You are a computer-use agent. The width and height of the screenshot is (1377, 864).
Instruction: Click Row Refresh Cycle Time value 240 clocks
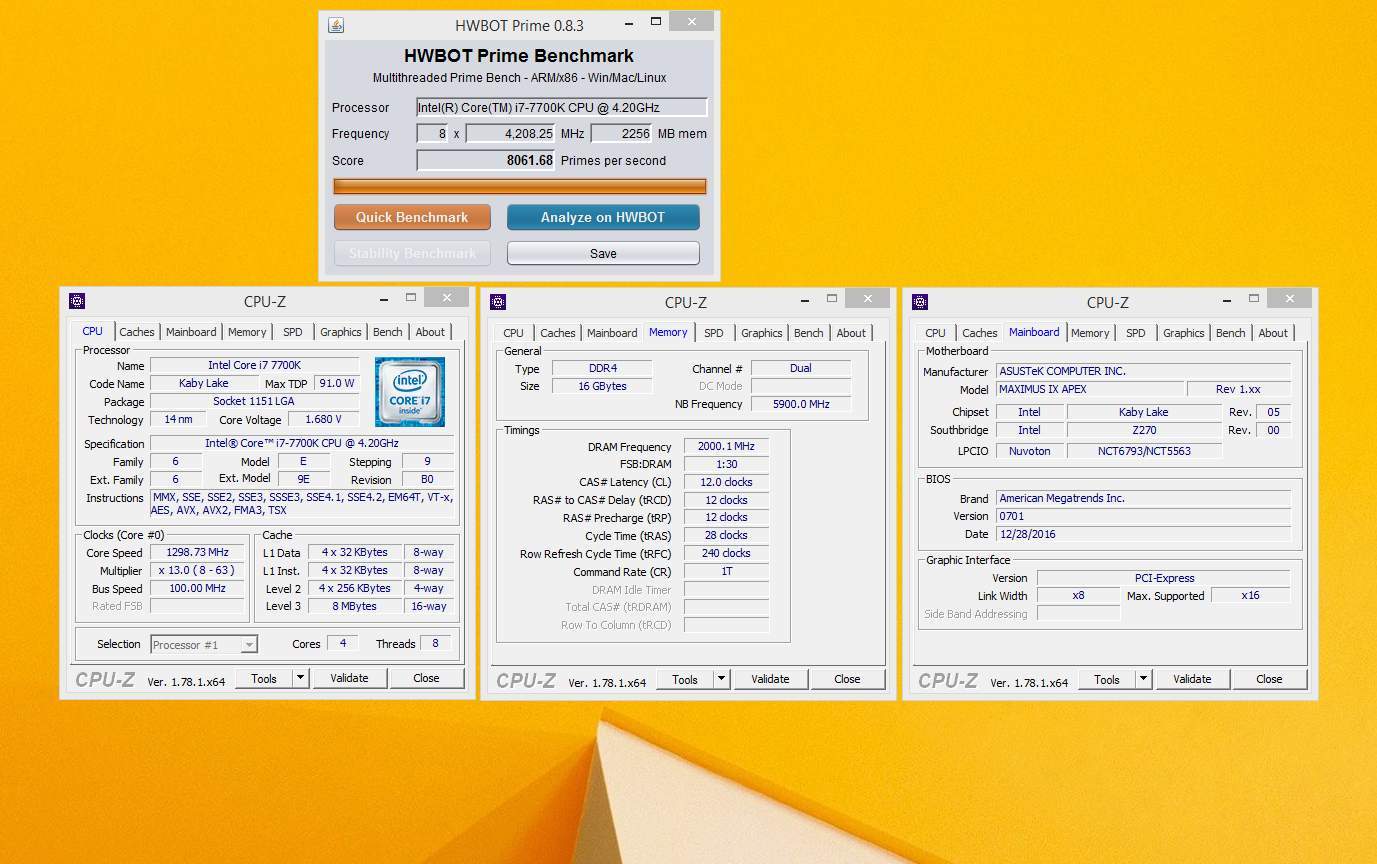click(x=726, y=553)
